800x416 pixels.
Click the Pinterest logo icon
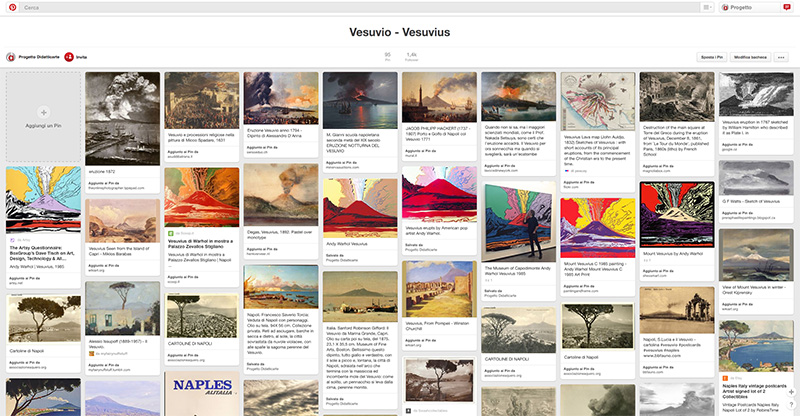(x=12, y=7)
